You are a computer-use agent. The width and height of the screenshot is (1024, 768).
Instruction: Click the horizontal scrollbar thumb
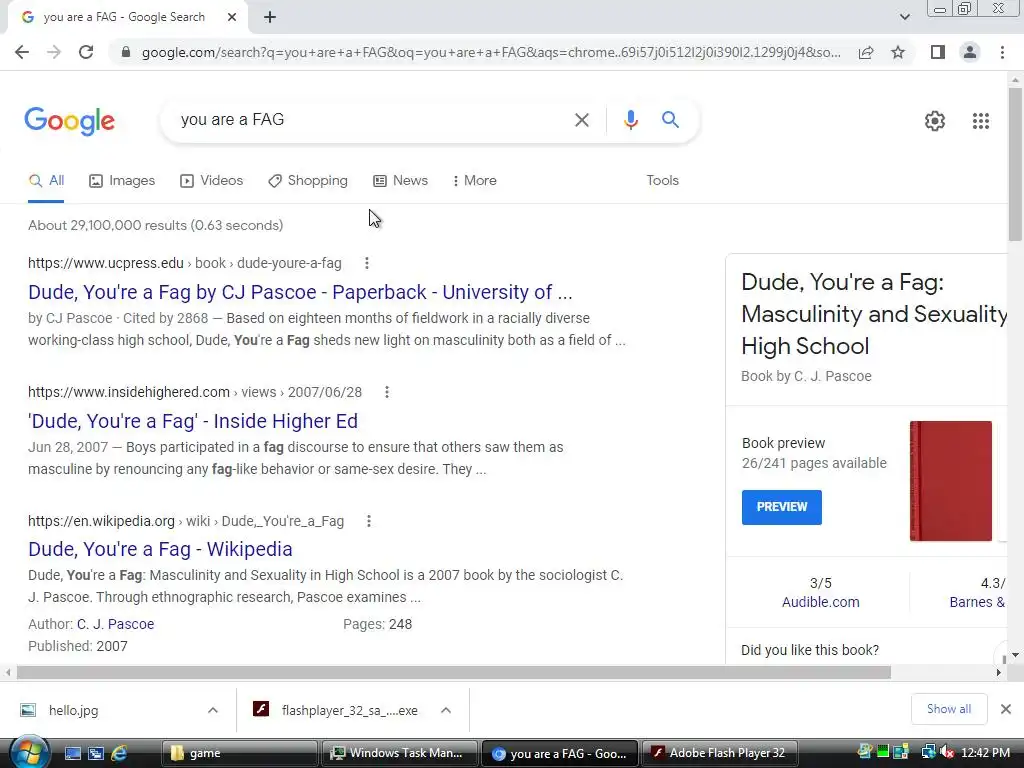click(x=454, y=673)
